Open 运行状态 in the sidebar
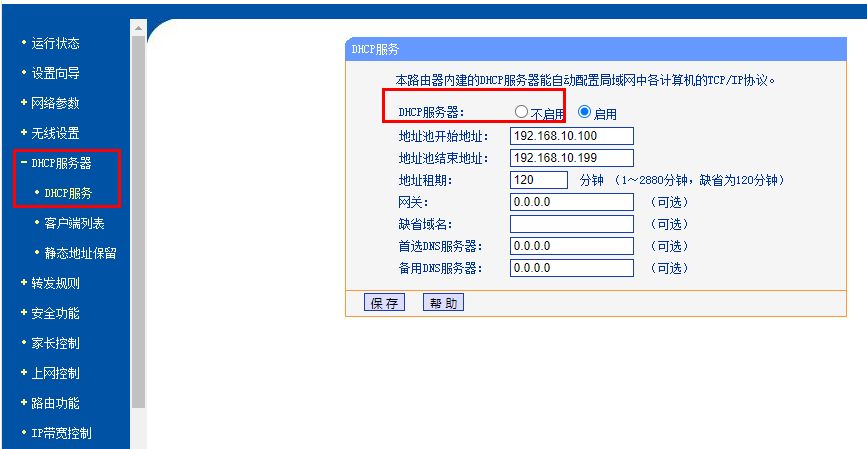The height and width of the screenshot is (449, 867). [x=55, y=43]
